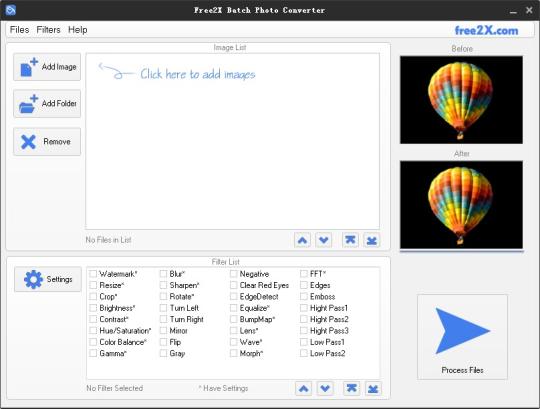The image size is (540, 409).
Task: Open the Filters menu
Action: coord(48,30)
